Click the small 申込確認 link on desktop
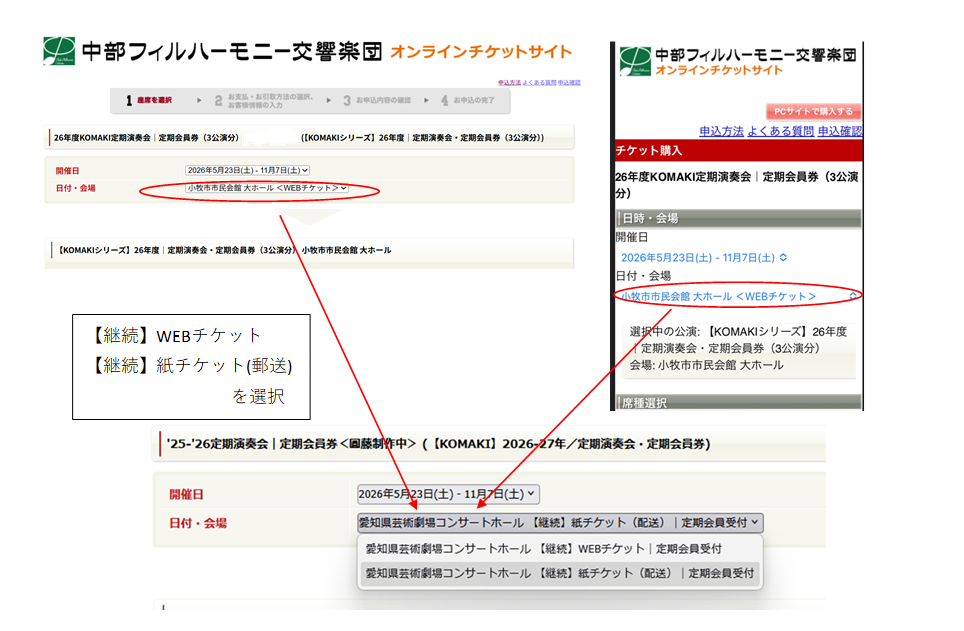Screen dimensions: 964x631 coord(569,82)
